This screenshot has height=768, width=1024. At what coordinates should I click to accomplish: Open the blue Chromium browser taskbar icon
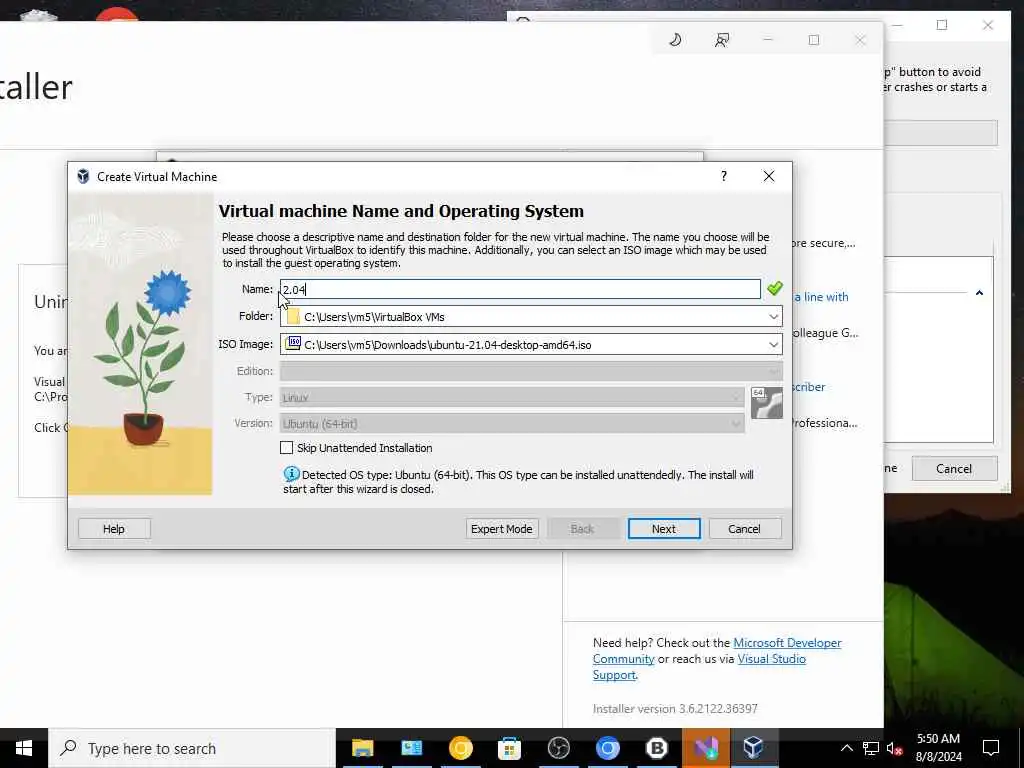607,748
